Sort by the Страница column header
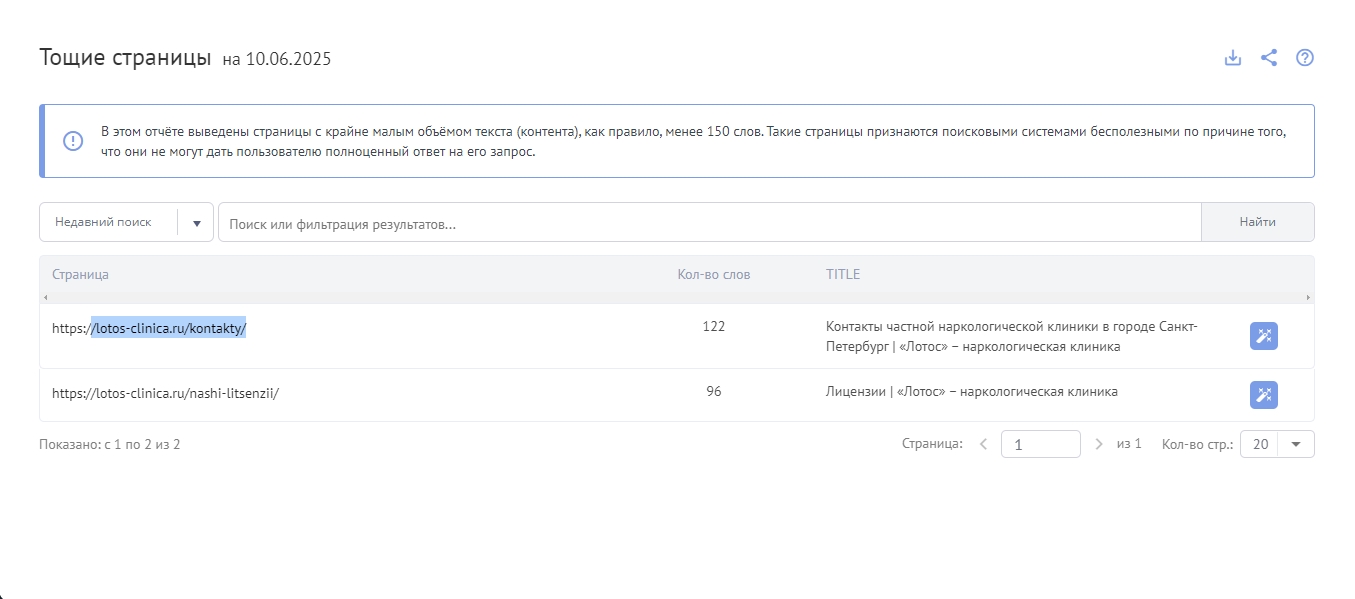Image resolution: width=1355 pixels, height=599 pixels. [x=81, y=274]
